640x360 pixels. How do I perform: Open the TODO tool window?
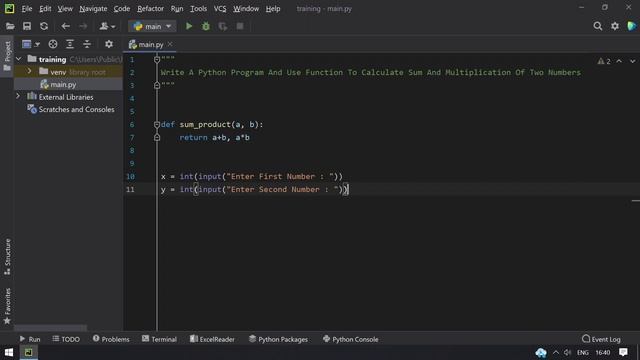pos(66,339)
